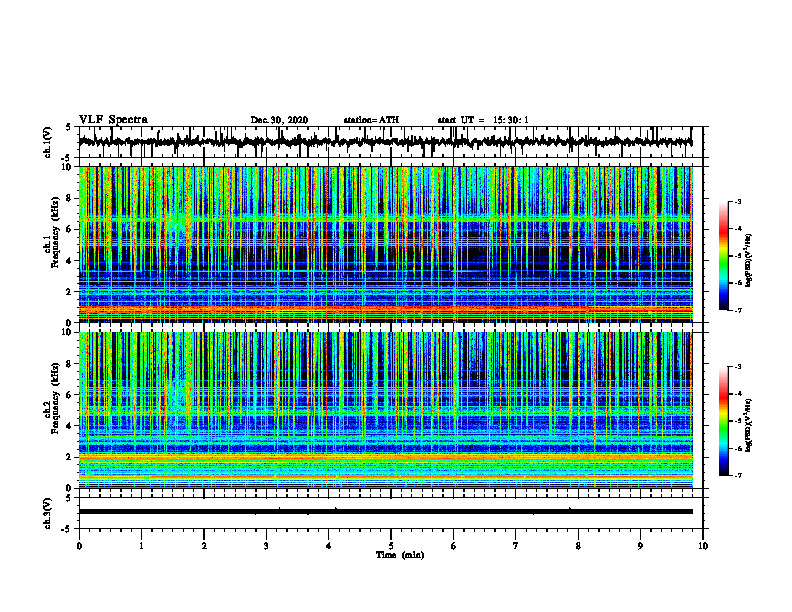
Task: Click the ch.2 spectrogram color scale bar
Action: point(723,421)
